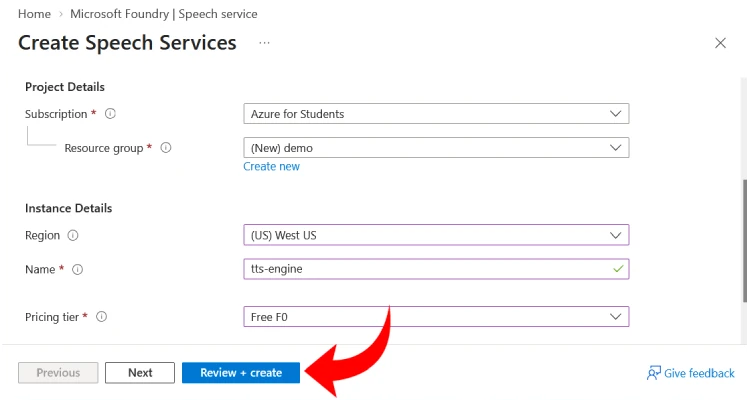The image size is (750, 402).
Task: Click the Create Speech Services title
Action: [127, 43]
